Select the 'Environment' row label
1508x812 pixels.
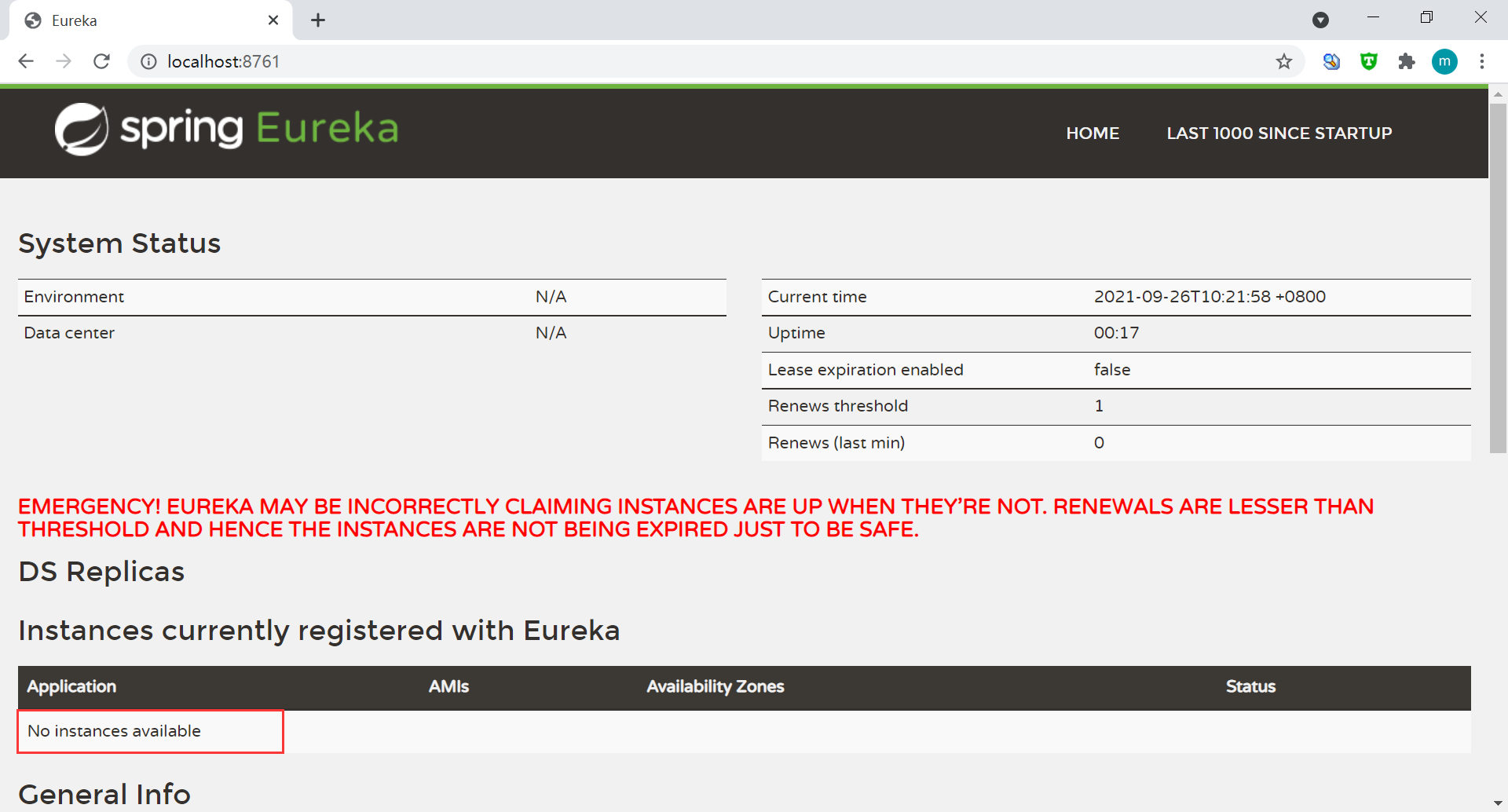(74, 297)
